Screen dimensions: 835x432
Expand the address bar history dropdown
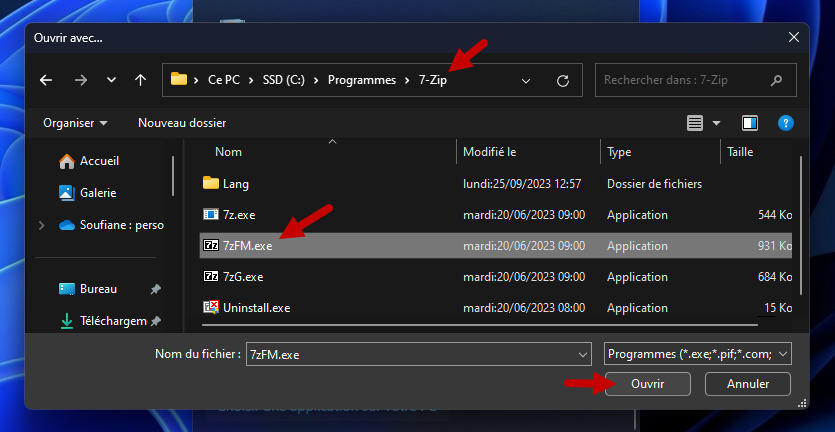tap(526, 81)
